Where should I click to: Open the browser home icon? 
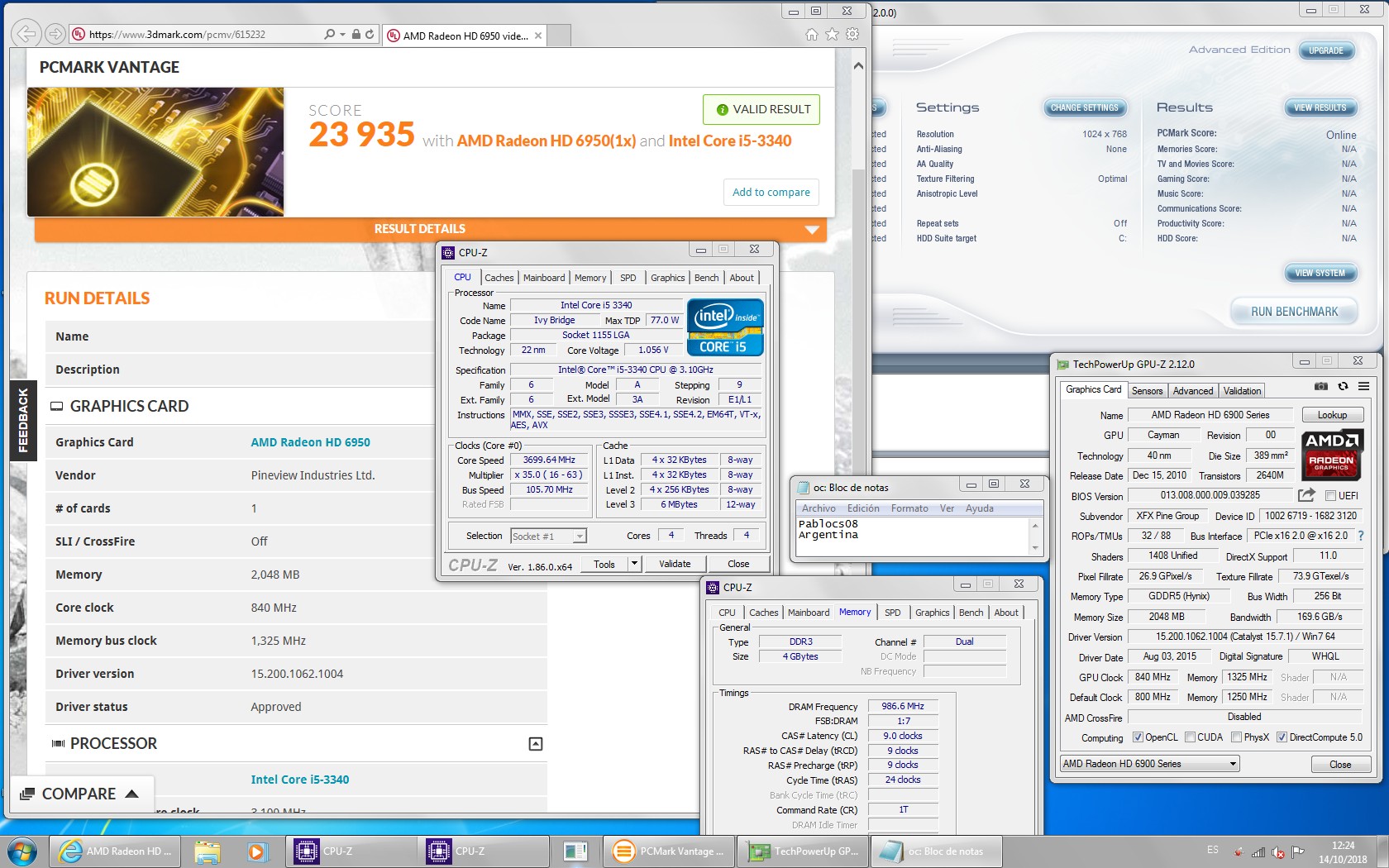point(812,34)
